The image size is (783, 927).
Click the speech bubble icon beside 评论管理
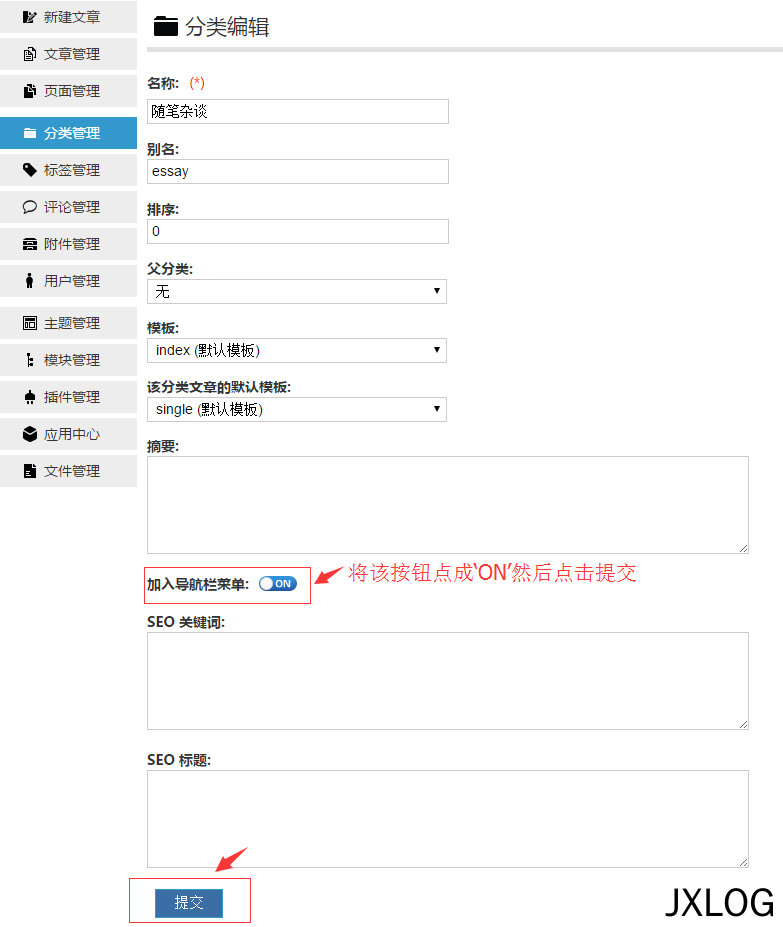click(30, 207)
